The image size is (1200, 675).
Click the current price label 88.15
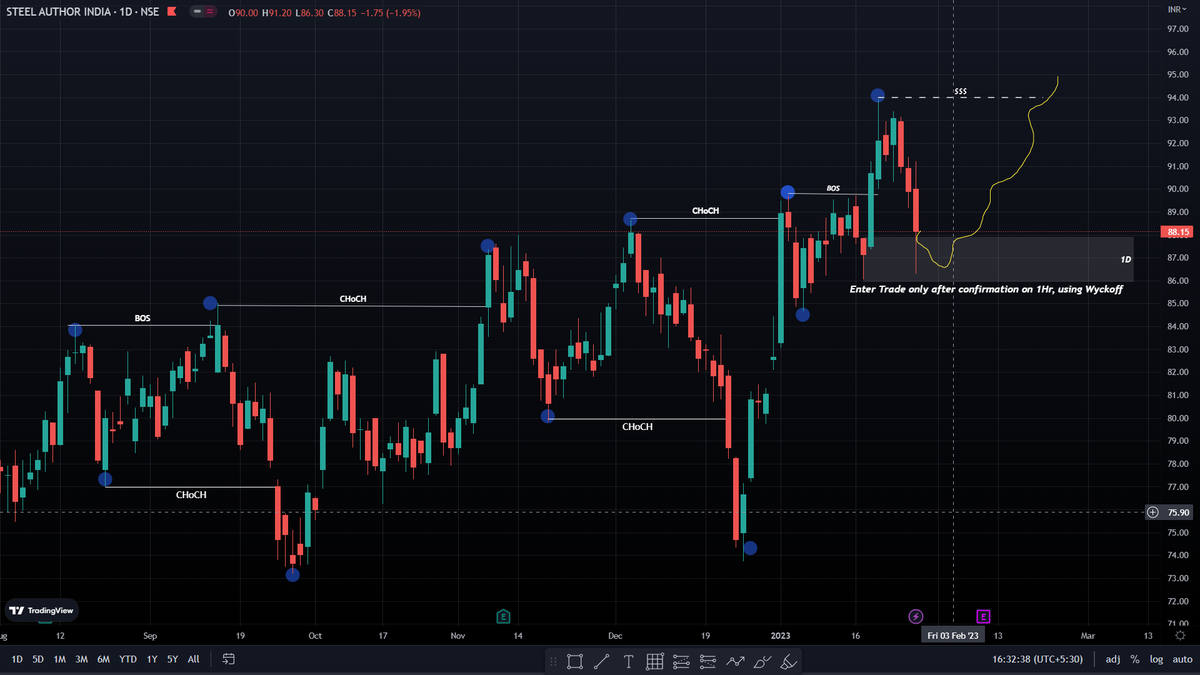coord(1177,232)
